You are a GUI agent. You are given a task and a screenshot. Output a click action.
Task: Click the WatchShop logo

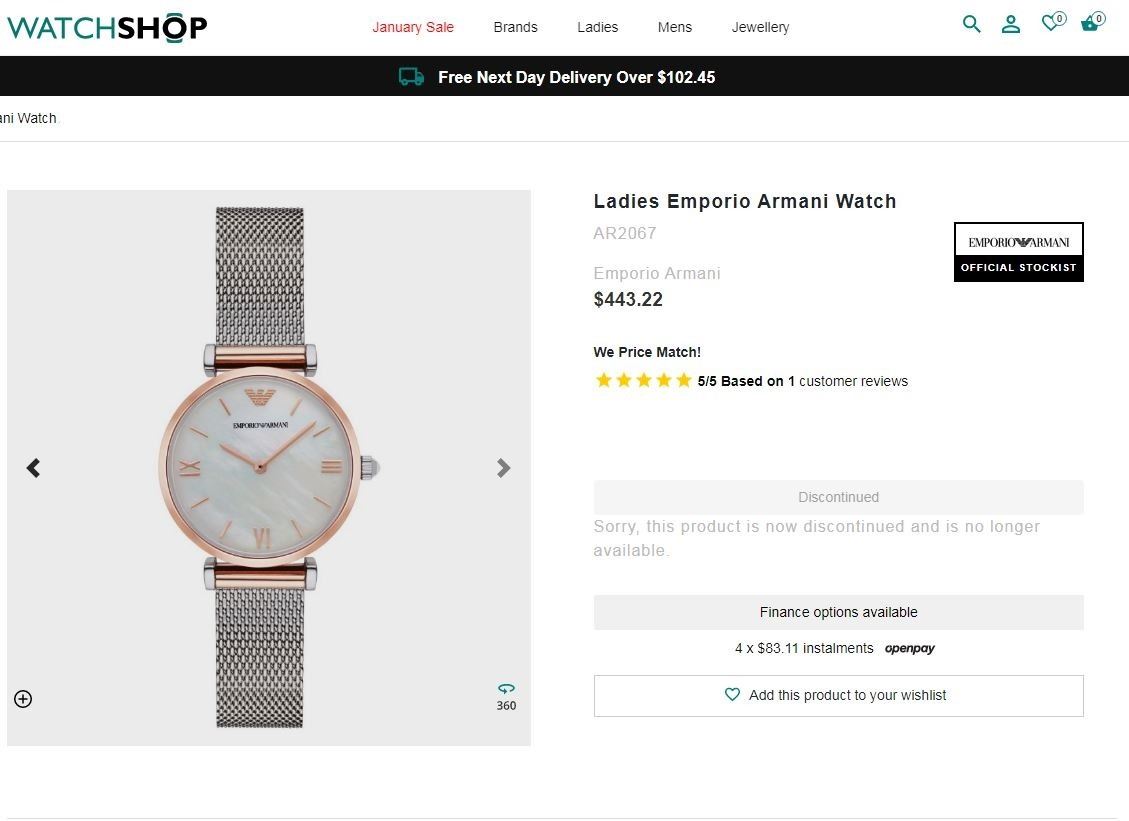click(107, 27)
